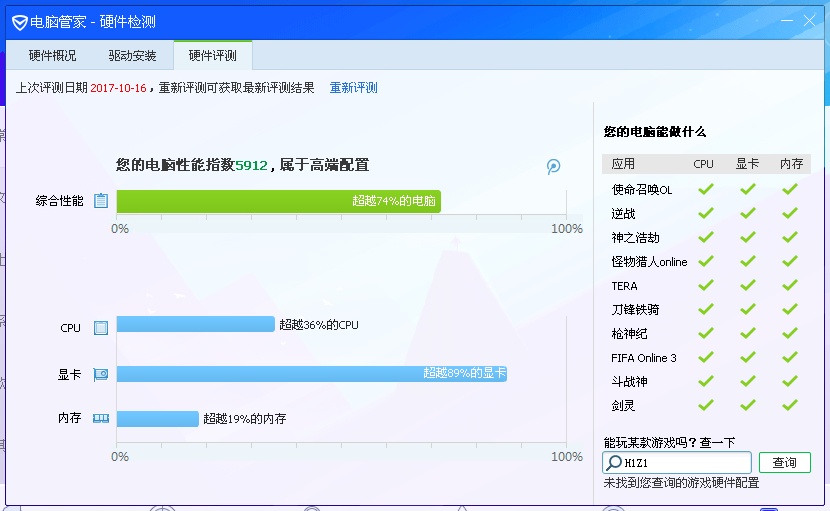Image resolution: width=830 pixels, height=511 pixels.
Task: Select the 神之浩劫 game row
Action: click(x=706, y=238)
